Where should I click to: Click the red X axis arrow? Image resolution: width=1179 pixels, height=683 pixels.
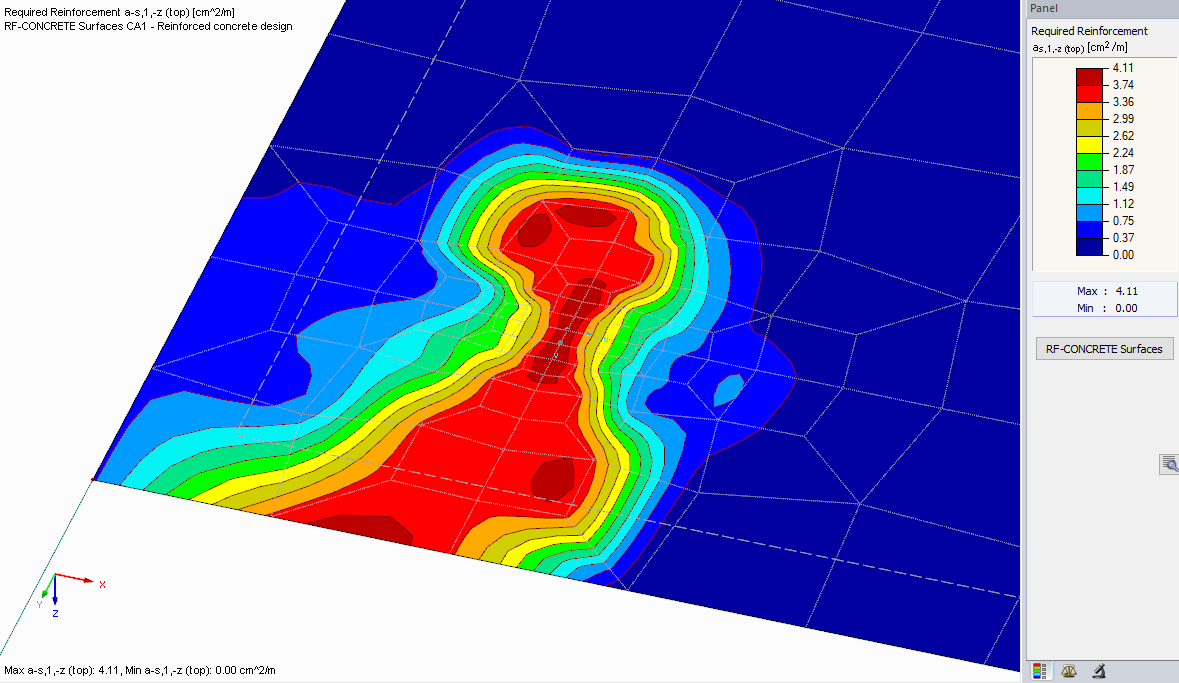[x=75, y=578]
